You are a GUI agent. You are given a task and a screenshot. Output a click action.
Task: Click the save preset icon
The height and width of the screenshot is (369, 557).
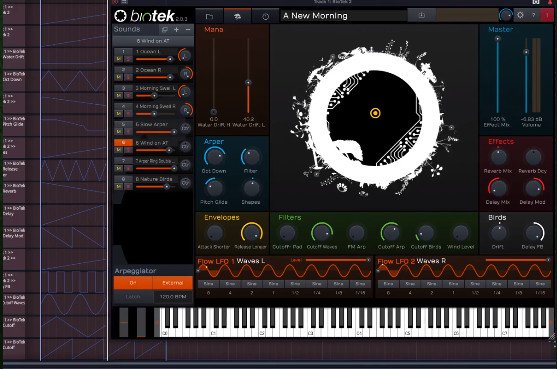(422, 16)
